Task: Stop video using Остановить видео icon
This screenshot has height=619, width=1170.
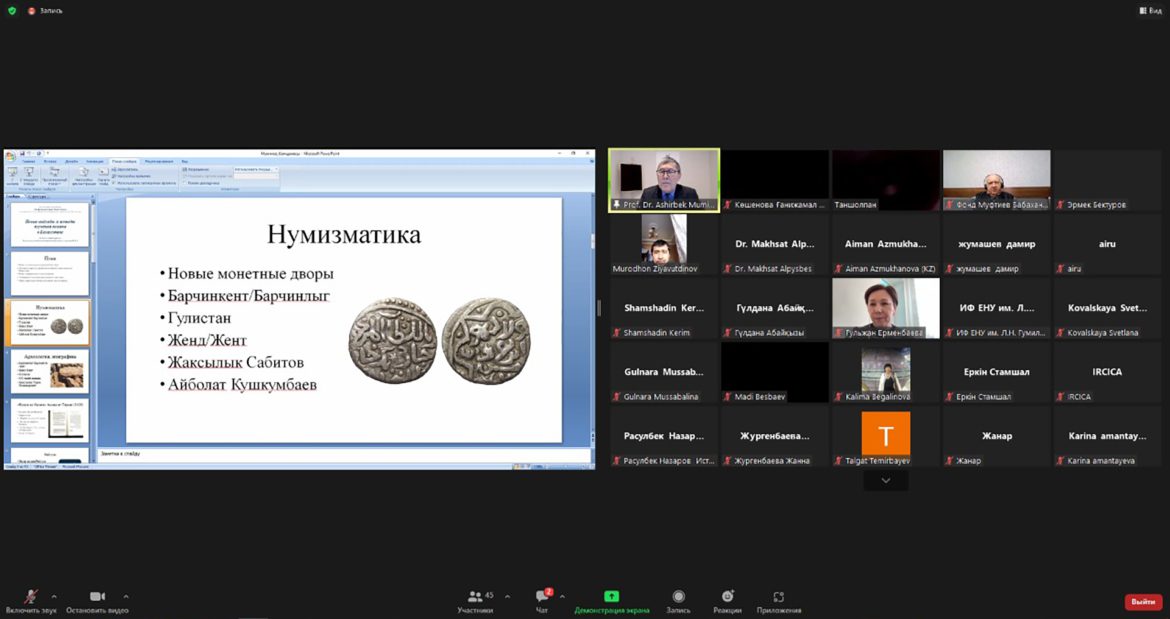Action: pyautogui.click(x=97, y=596)
